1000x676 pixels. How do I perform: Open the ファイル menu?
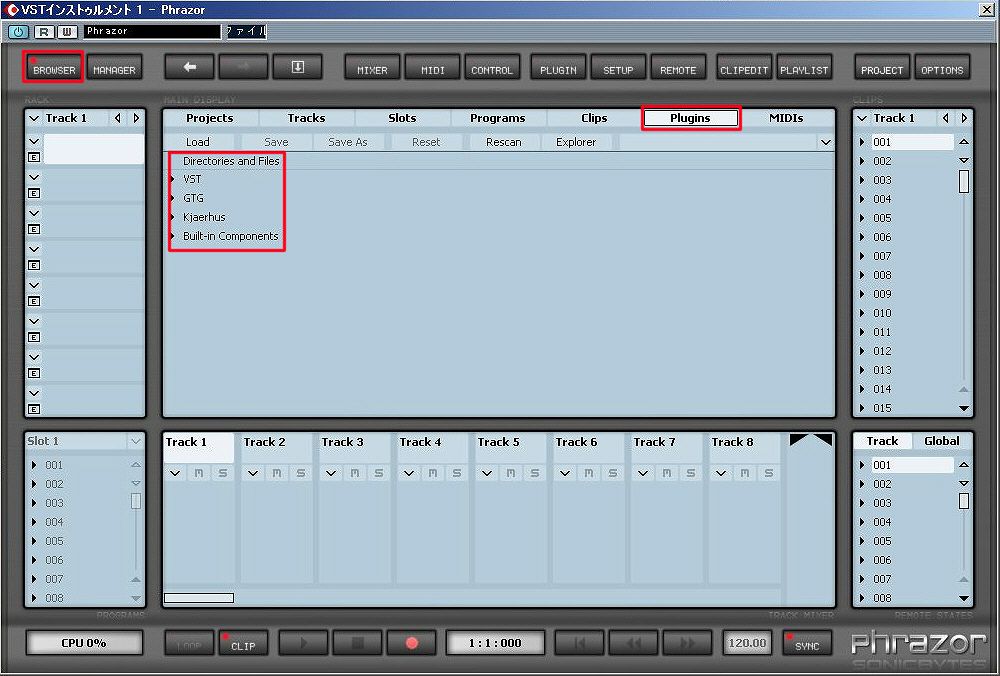(246, 31)
